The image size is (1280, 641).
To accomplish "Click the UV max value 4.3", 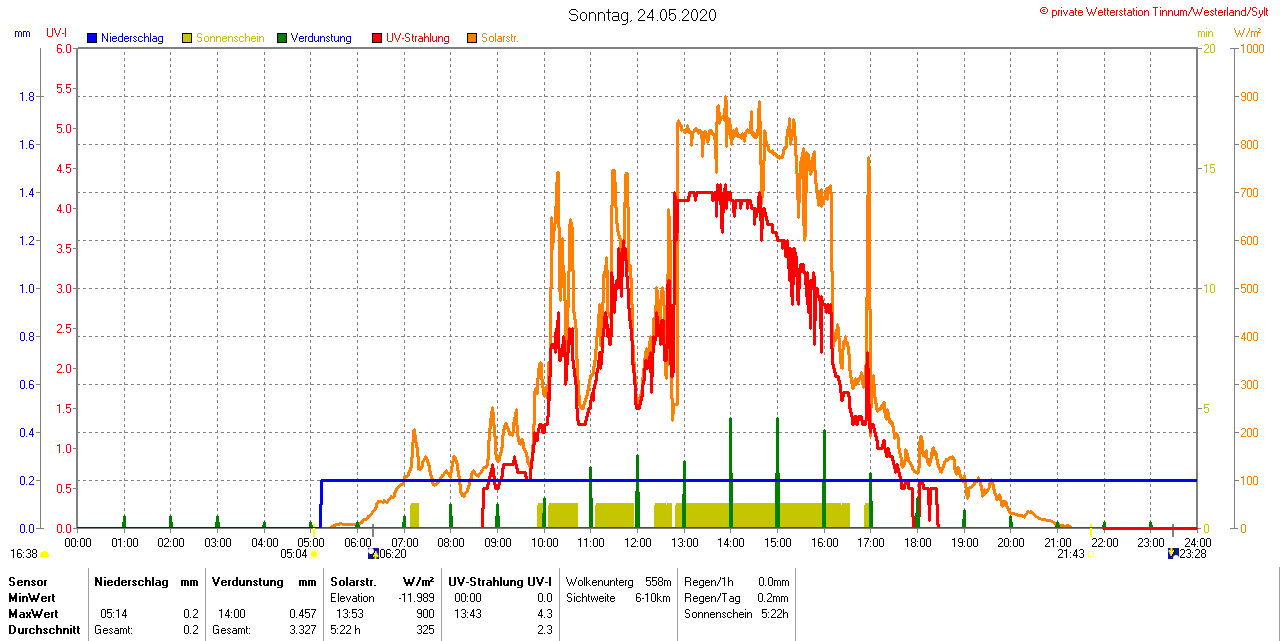I will (x=545, y=613).
